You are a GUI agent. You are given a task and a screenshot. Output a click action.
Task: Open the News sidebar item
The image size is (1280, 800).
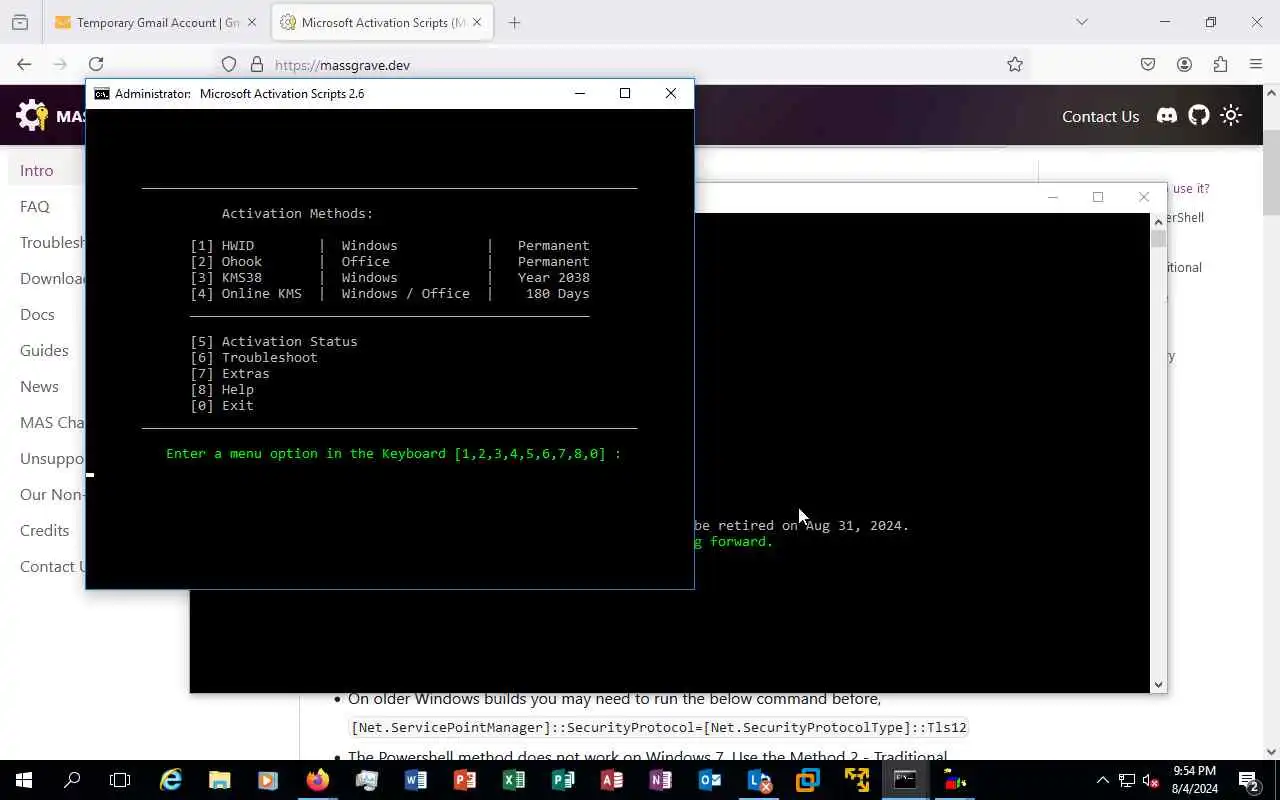point(40,386)
